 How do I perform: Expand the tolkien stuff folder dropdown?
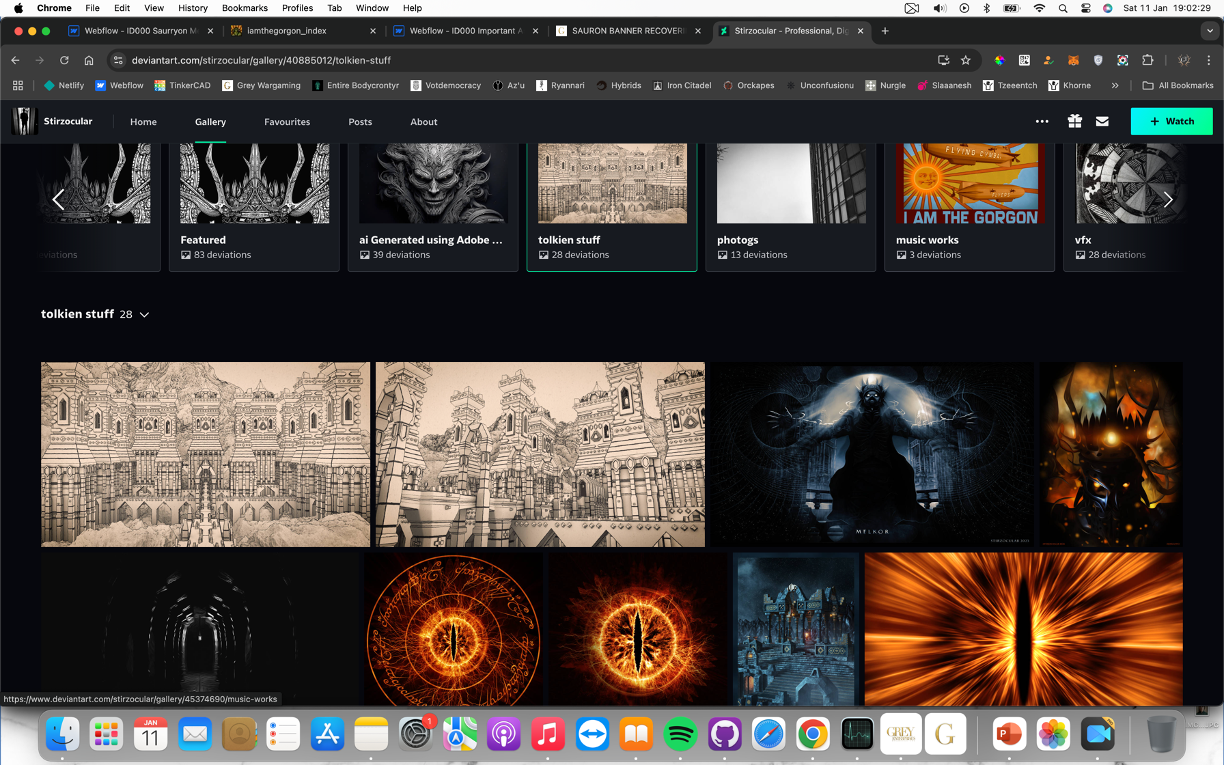144,314
